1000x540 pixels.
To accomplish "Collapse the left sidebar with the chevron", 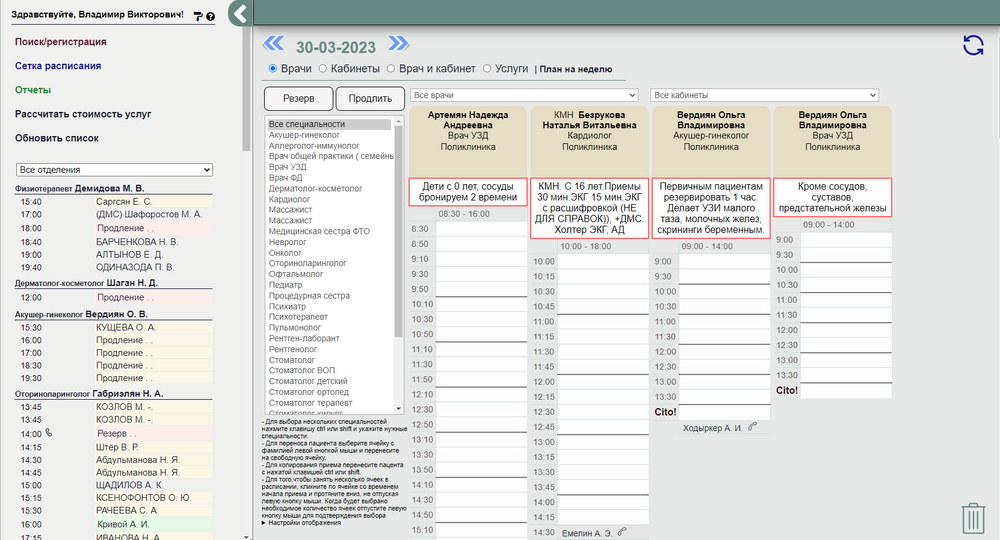I will click(240, 13).
